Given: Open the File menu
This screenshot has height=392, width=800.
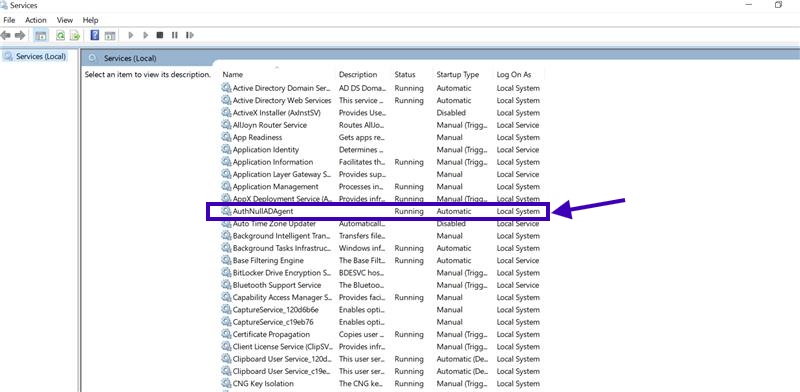Looking at the screenshot, I should click(9, 20).
